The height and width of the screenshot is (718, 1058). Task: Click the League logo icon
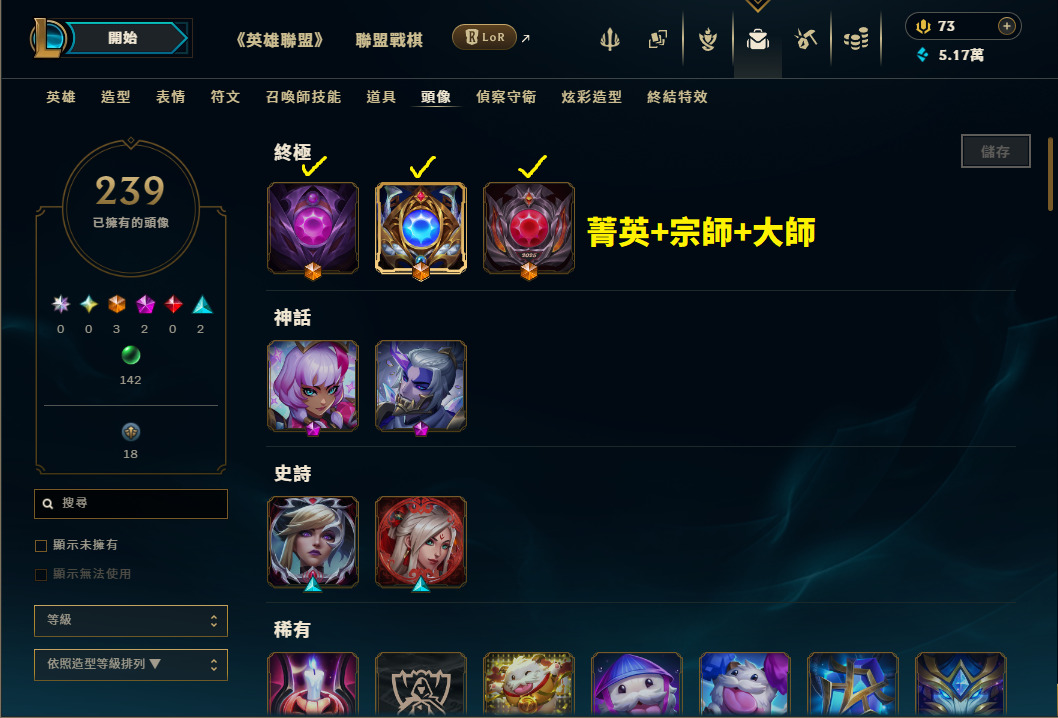pyautogui.click(x=47, y=38)
